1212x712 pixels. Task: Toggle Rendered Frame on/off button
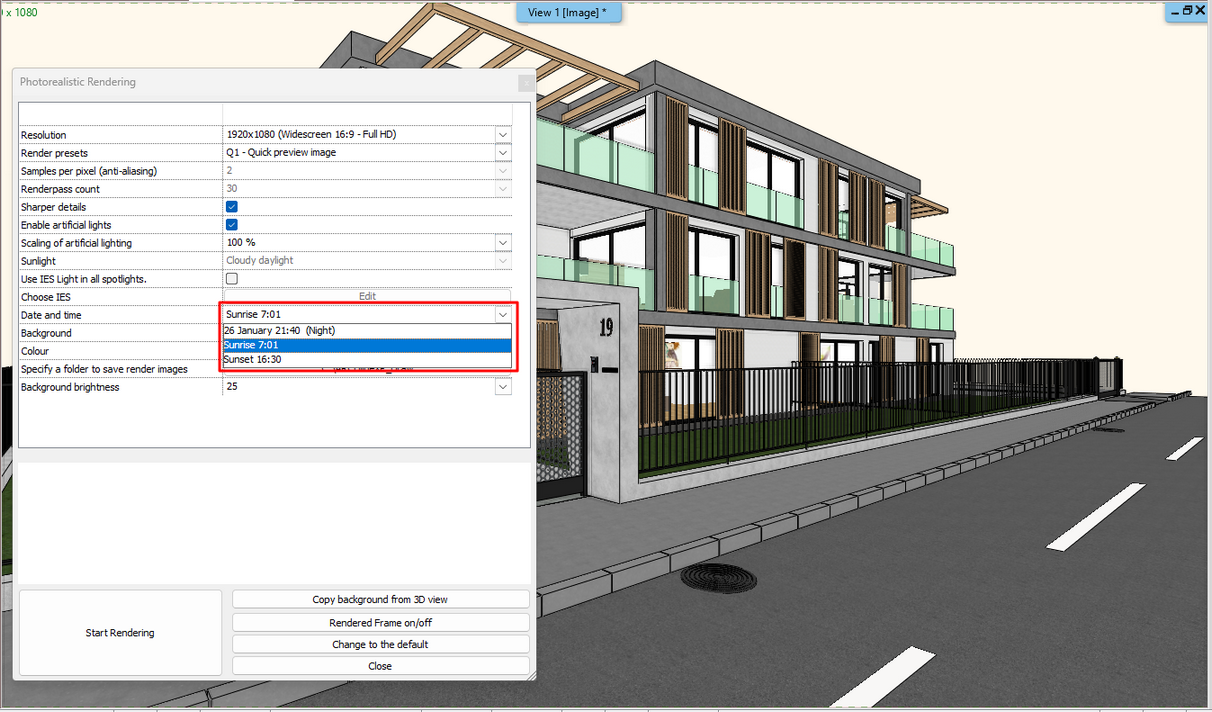click(380, 623)
